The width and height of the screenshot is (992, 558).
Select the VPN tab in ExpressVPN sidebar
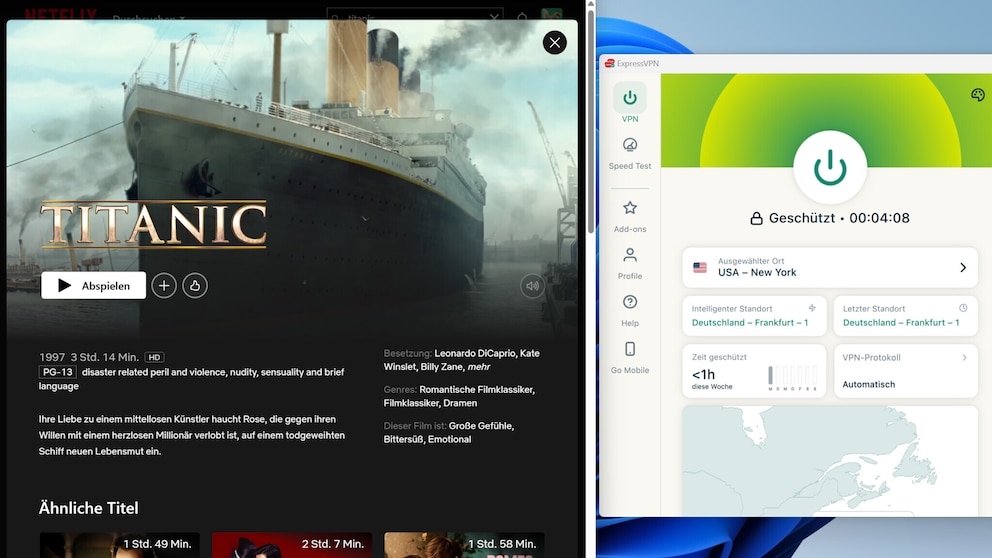629,102
